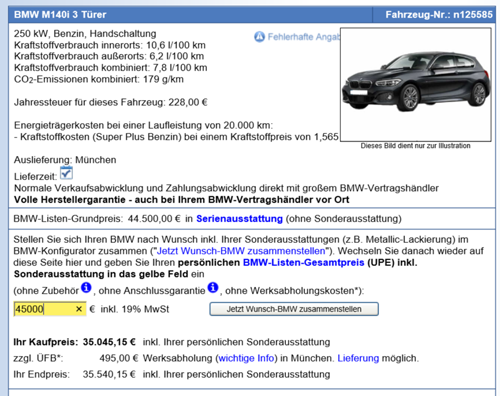Click Jetzt Wunsch-BMW zusammenstellen button
This screenshot has height=396, width=500.
coord(294,309)
